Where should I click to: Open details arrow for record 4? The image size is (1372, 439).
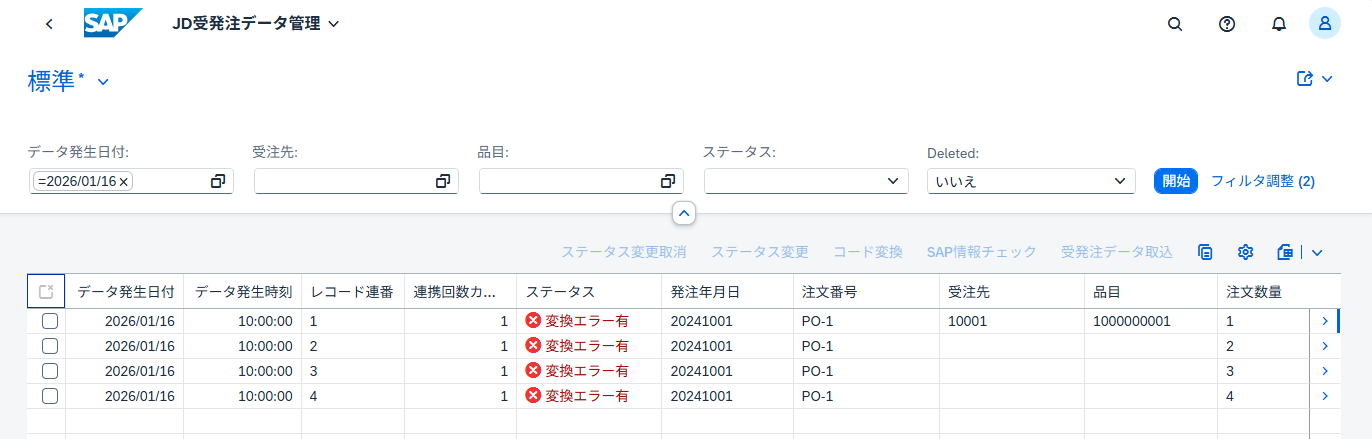click(x=1325, y=396)
